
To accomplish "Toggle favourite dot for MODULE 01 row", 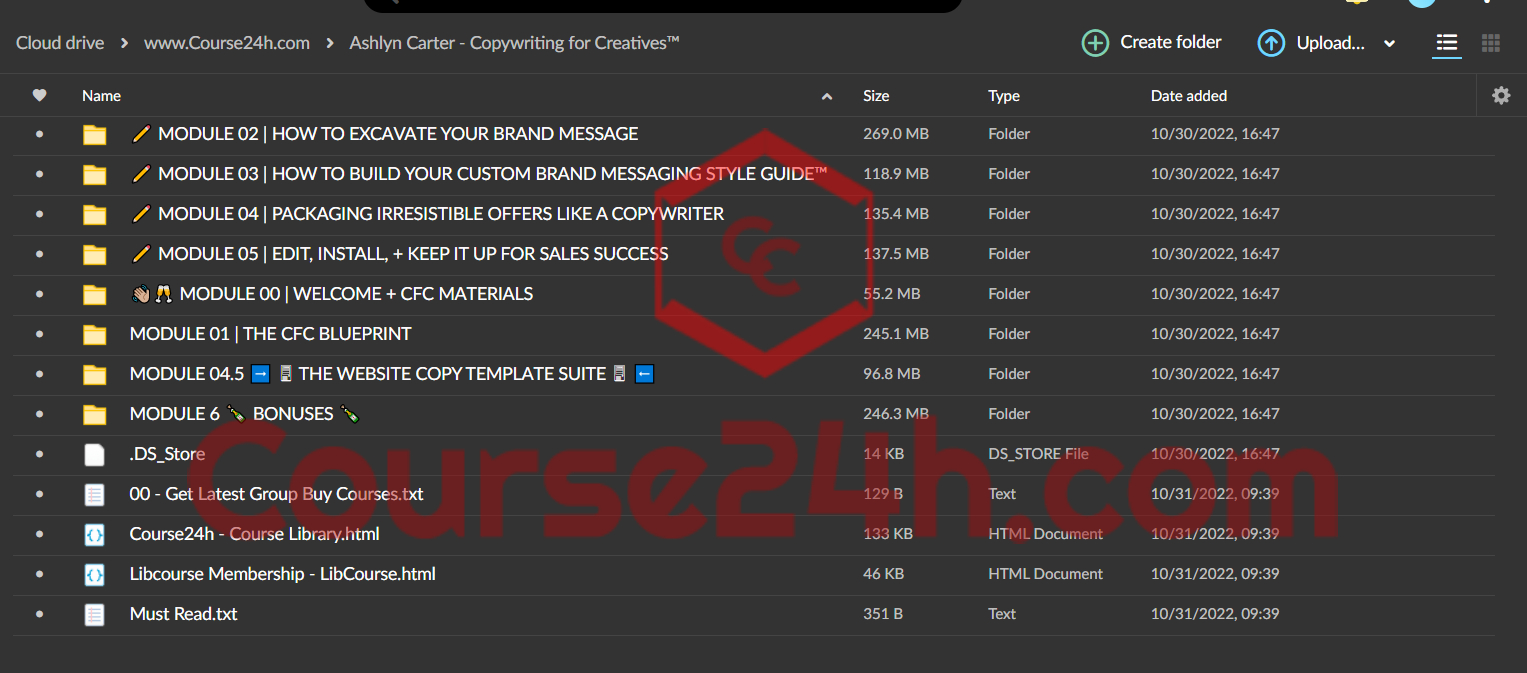I will (39, 334).
